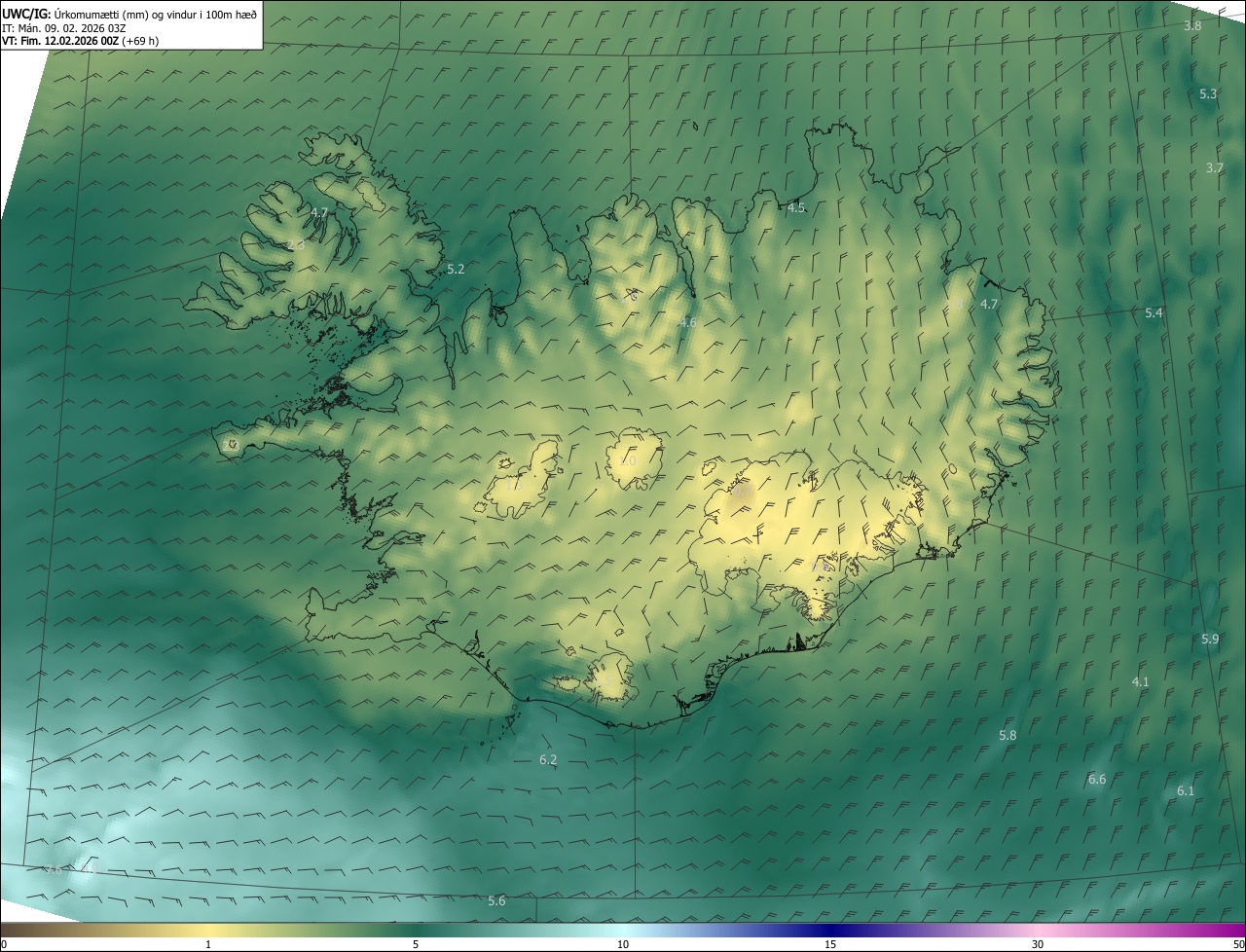The image size is (1246, 952).
Task: Click the dark brown start of the color scale
Action: (8, 930)
